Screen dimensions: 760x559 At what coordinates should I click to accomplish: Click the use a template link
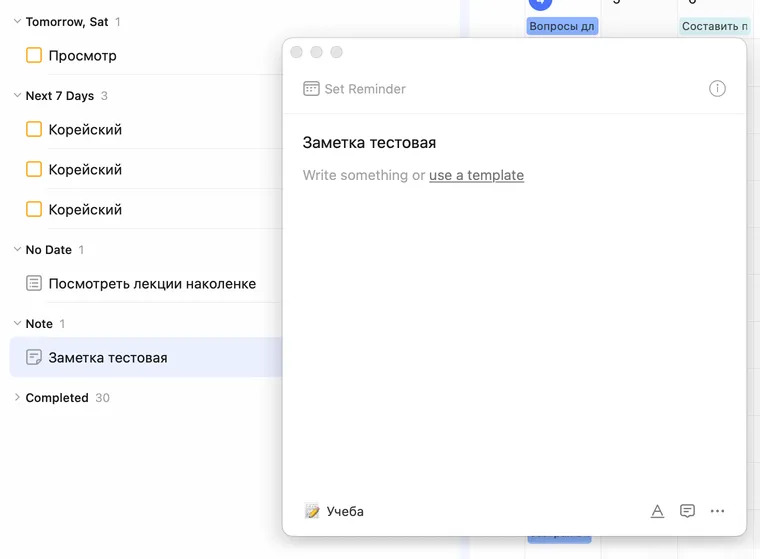[x=476, y=175]
